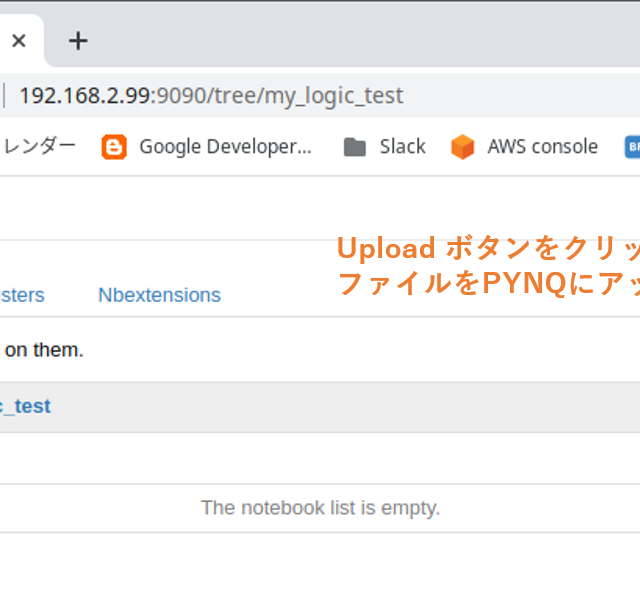Open the Google Developer bookmark label
Viewport: 640px width, 602px height.
pyautogui.click(x=225, y=147)
